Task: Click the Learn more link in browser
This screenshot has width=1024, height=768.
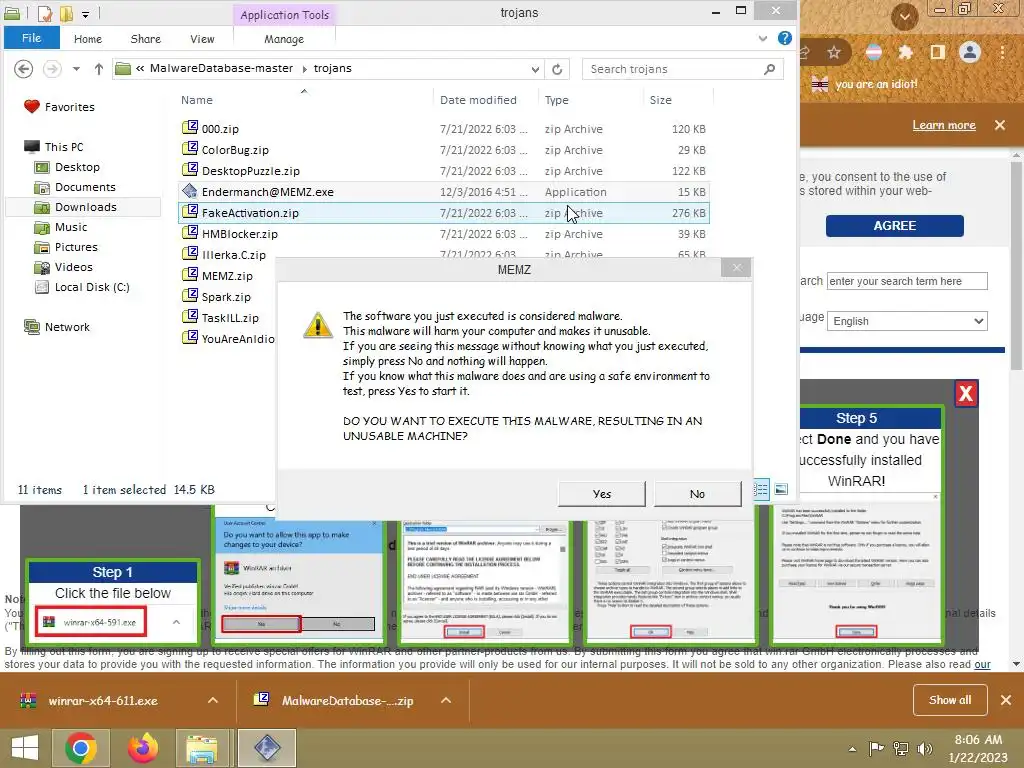Action: point(943,125)
